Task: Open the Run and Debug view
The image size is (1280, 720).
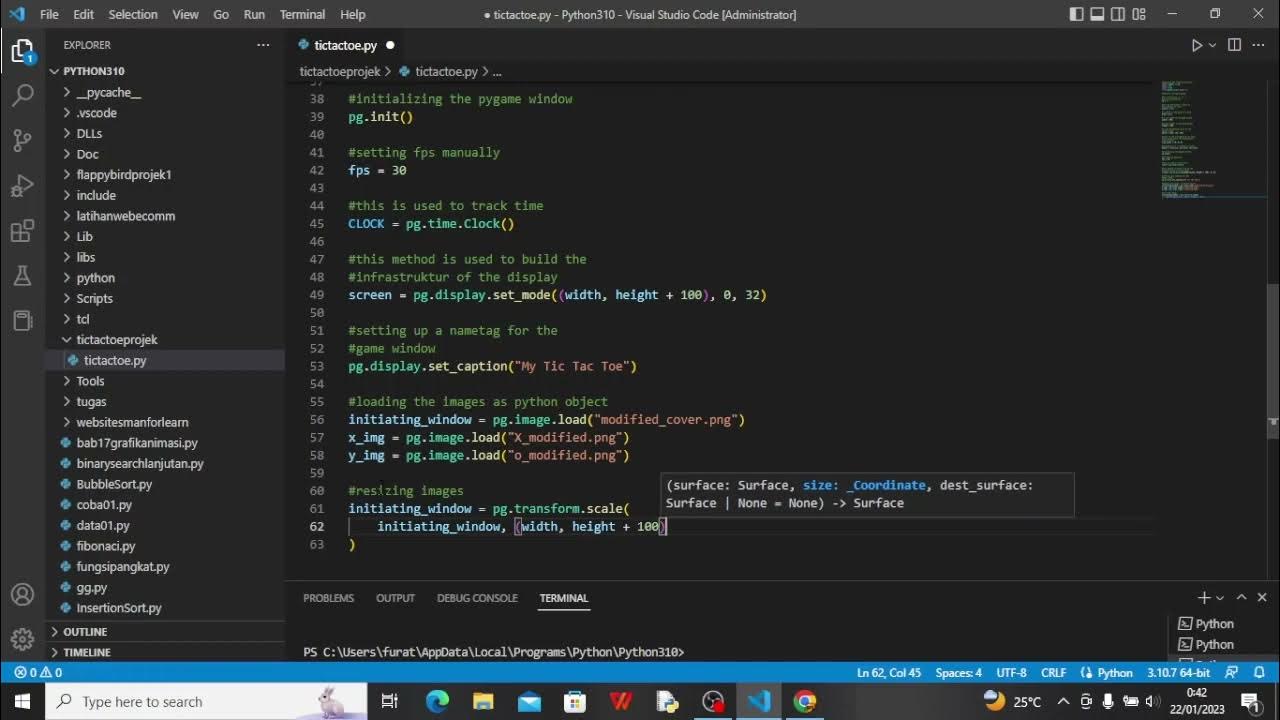Action: [x=22, y=187]
